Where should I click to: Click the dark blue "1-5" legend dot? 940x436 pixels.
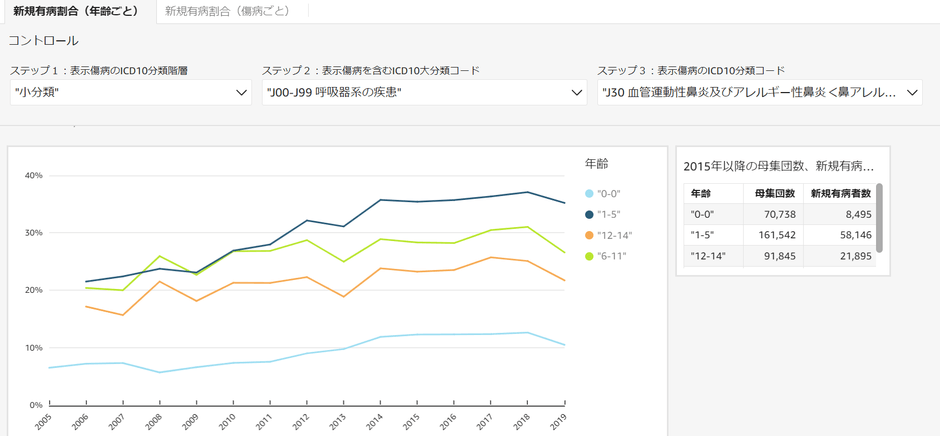(590, 215)
